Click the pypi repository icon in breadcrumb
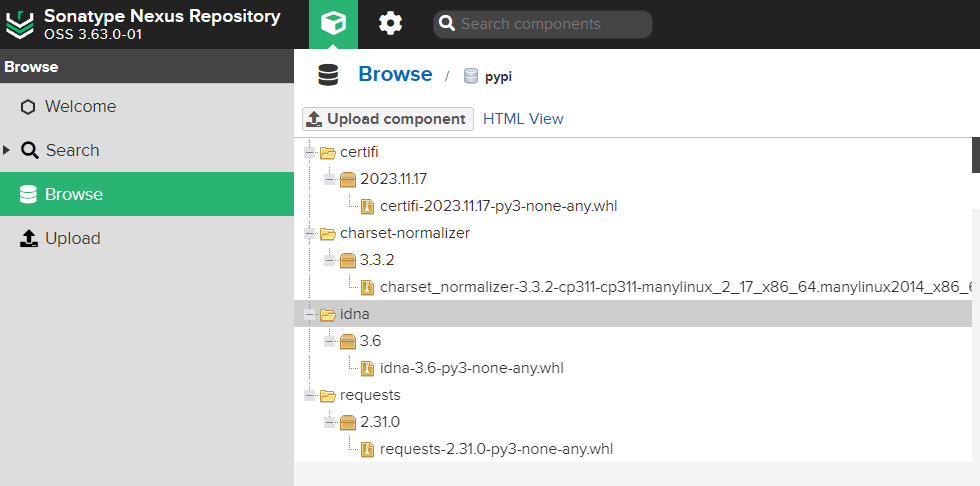Viewport: 980px width, 486px height. [471, 76]
